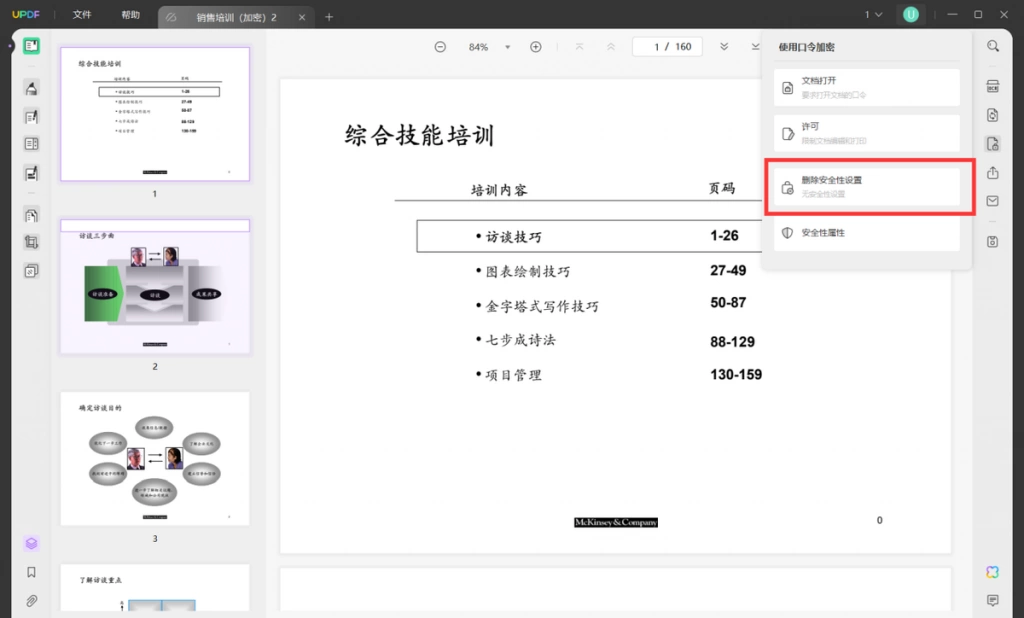Select page 1 thumbnail
The width and height of the screenshot is (1024, 618).
pyautogui.click(x=155, y=114)
